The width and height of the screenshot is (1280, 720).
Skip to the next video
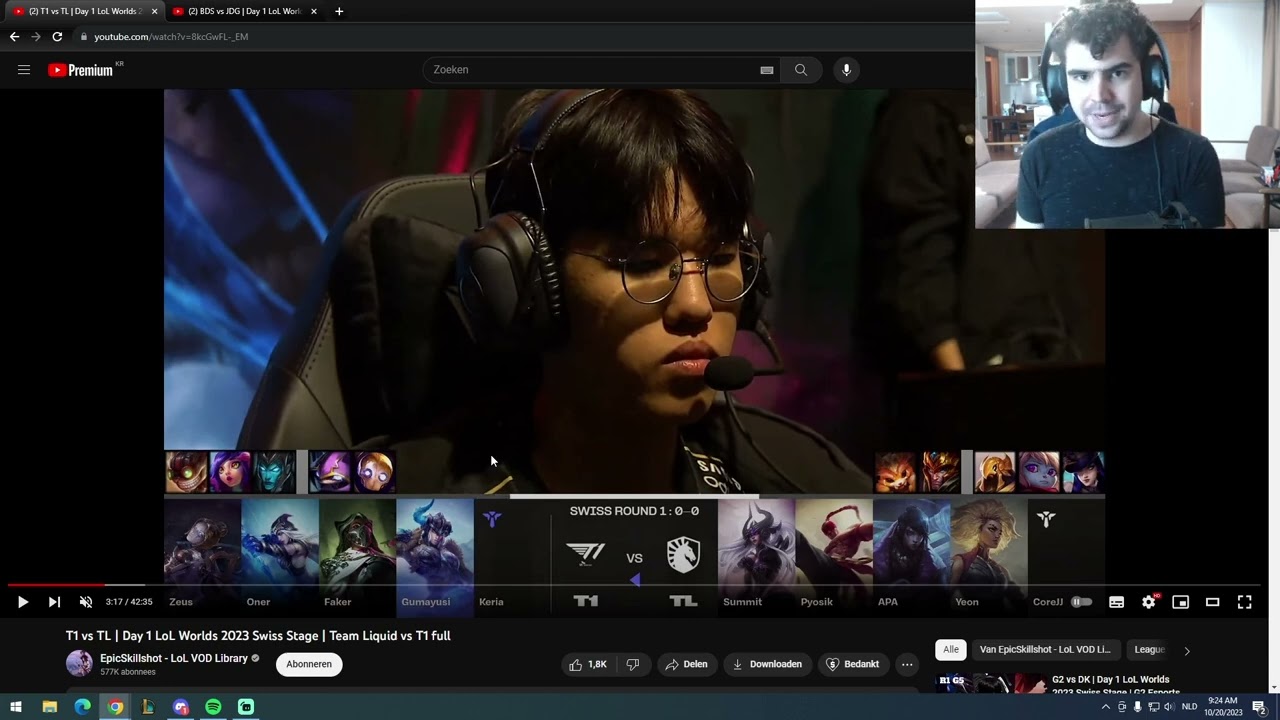(x=54, y=602)
